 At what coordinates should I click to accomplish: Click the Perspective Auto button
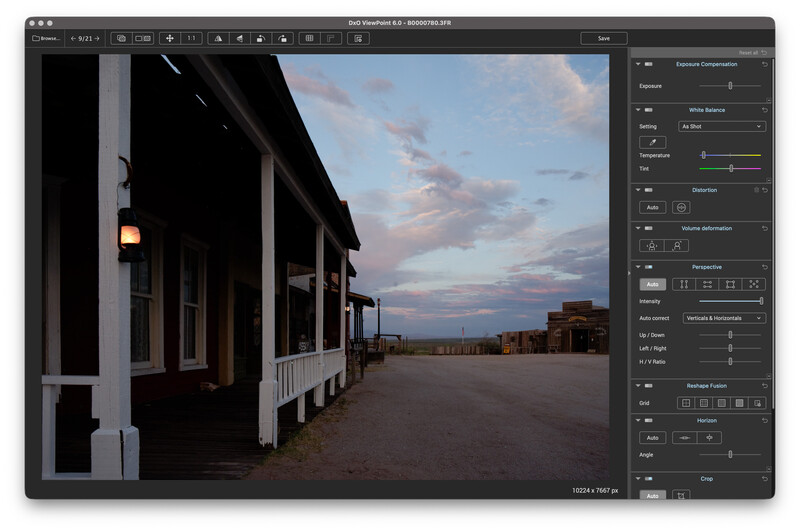(653, 284)
